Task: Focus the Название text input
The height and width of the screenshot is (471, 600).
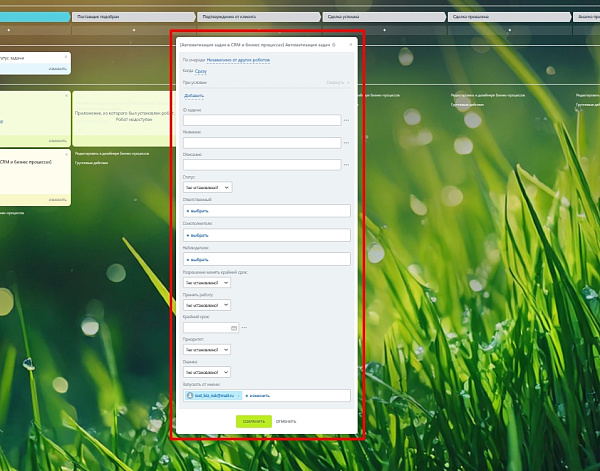Action: (x=262, y=143)
